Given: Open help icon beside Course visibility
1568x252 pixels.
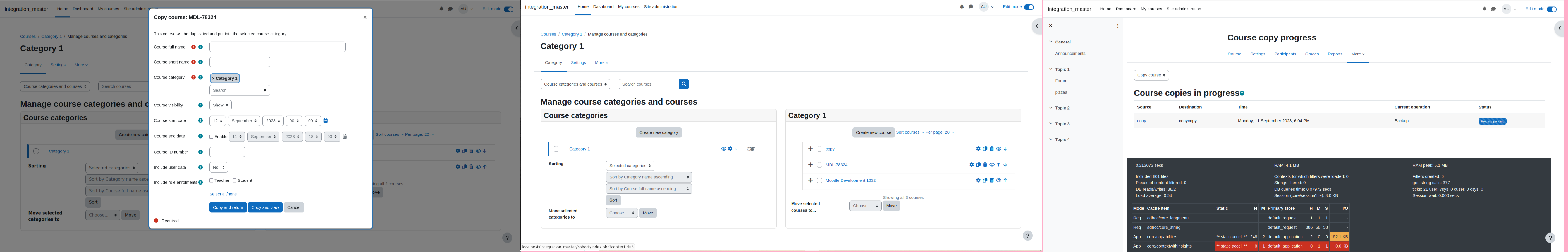Looking at the screenshot, I should point(200,105).
